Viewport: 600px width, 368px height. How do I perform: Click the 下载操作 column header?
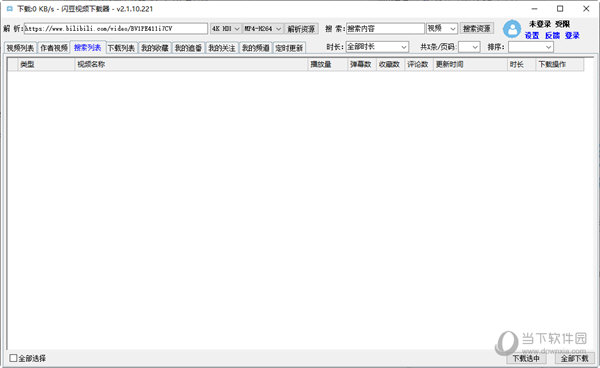point(560,64)
